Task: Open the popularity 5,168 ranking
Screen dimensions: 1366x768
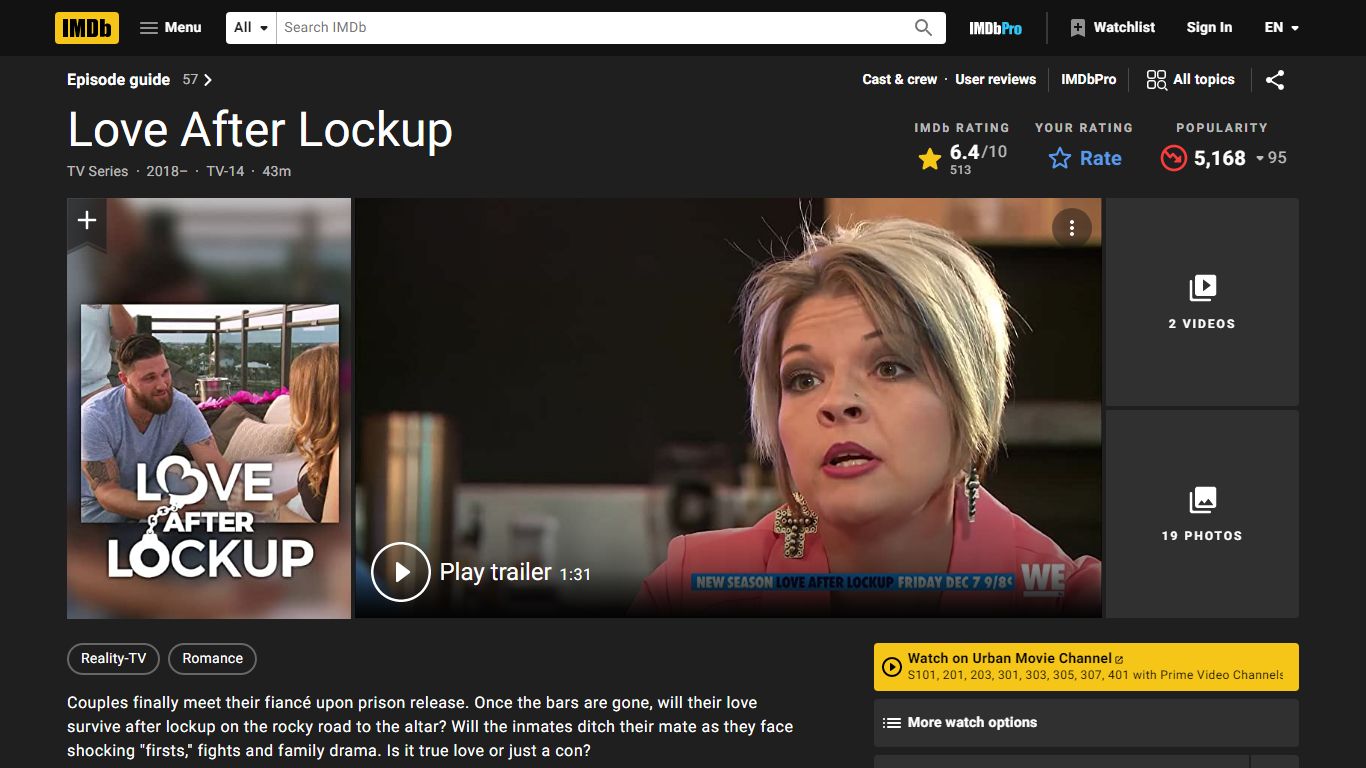Action: click(1223, 158)
